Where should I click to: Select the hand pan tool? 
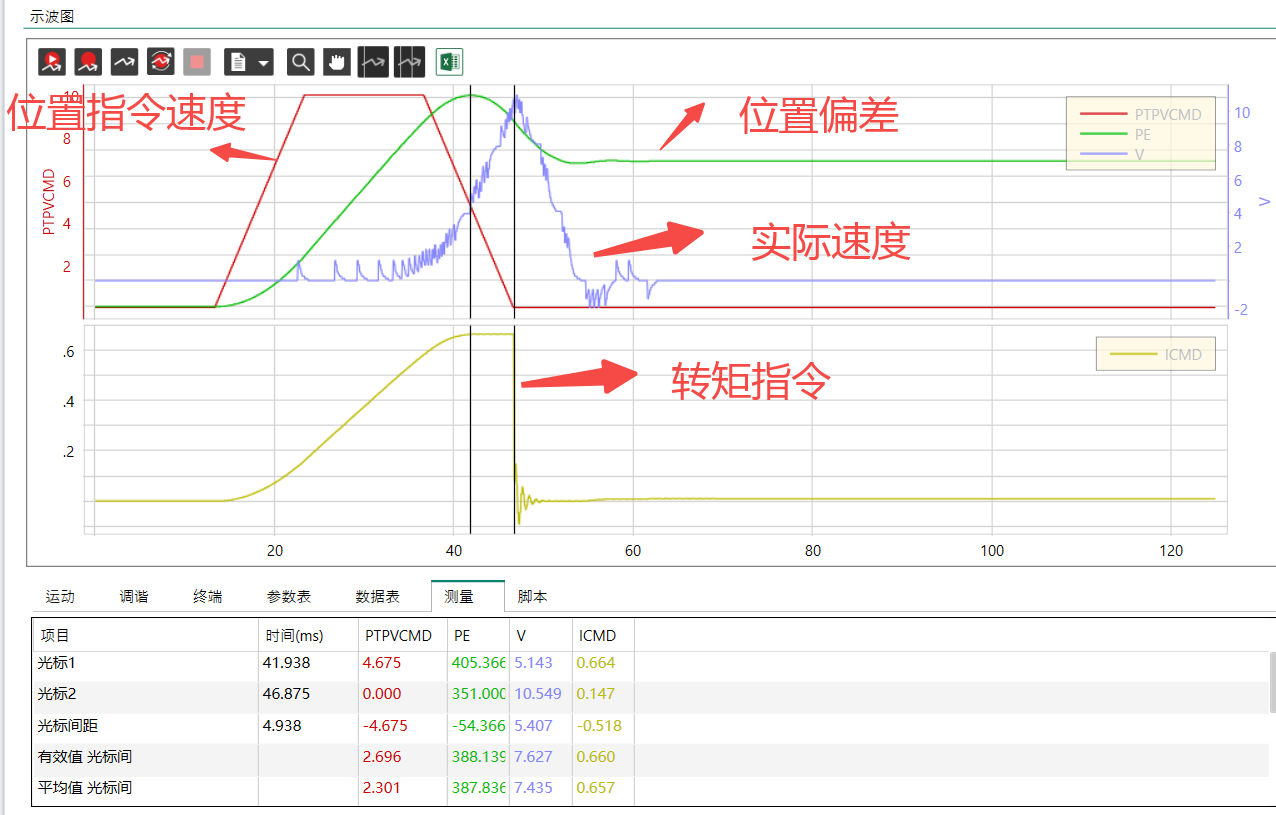click(x=337, y=62)
